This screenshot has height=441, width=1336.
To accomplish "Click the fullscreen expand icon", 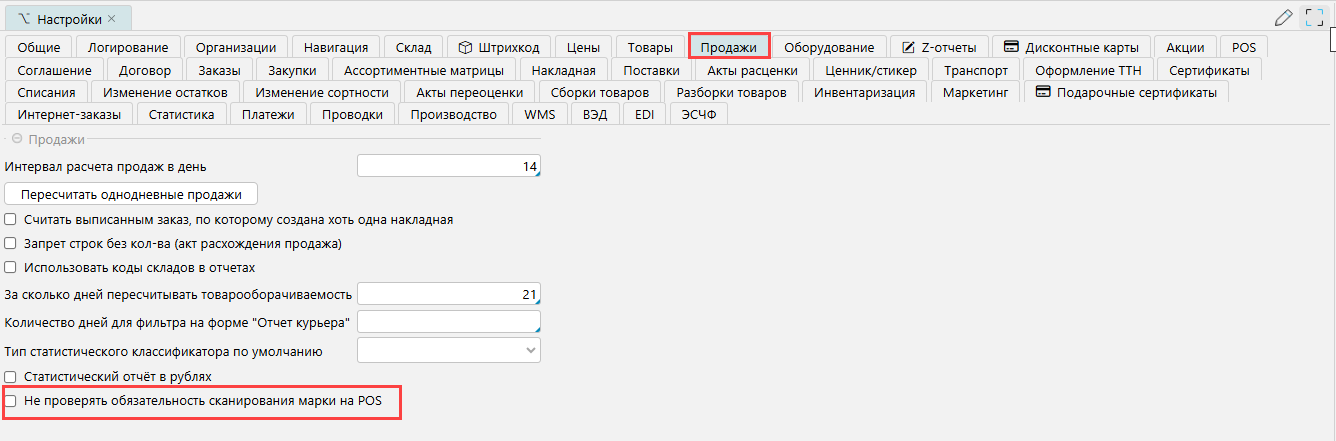I will point(1314,17).
